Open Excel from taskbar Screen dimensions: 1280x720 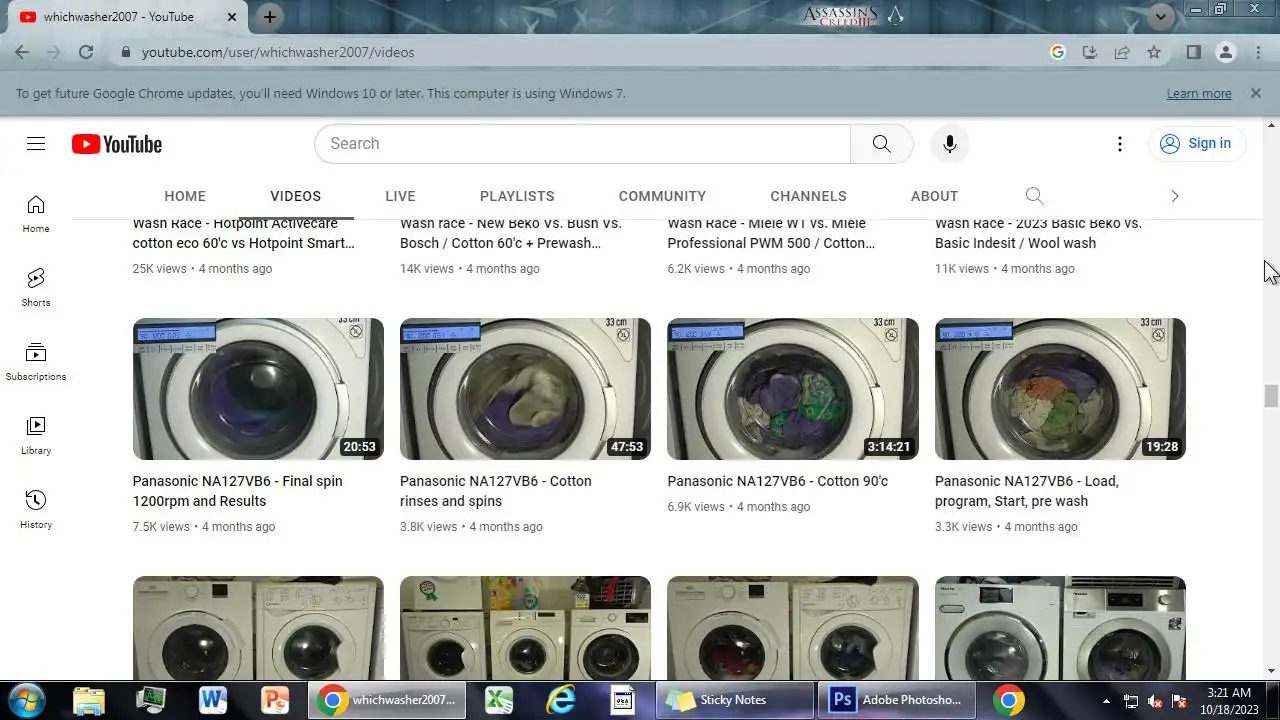click(x=499, y=700)
